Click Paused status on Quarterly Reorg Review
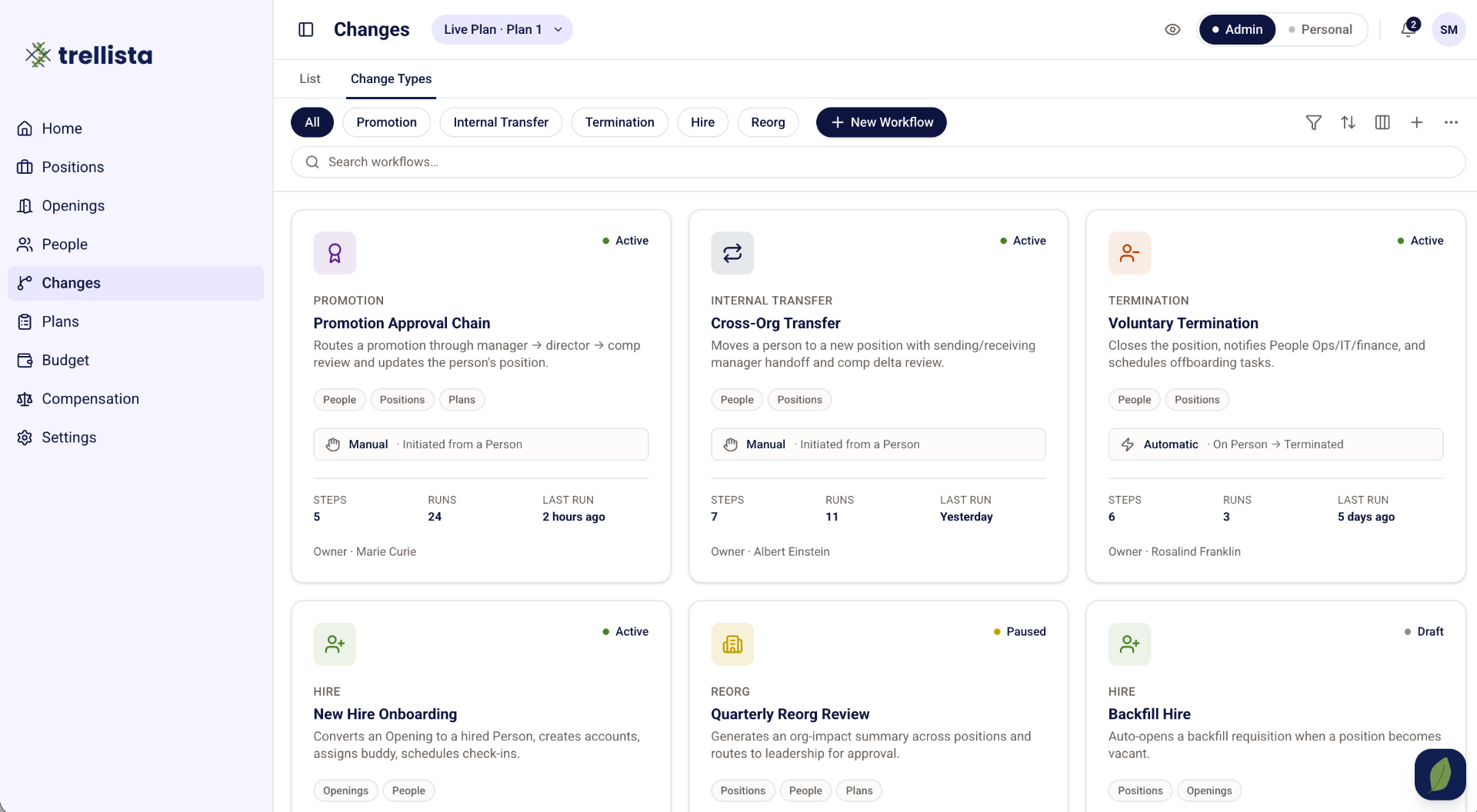This screenshot has height=812, width=1477. (x=1019, y=632)
